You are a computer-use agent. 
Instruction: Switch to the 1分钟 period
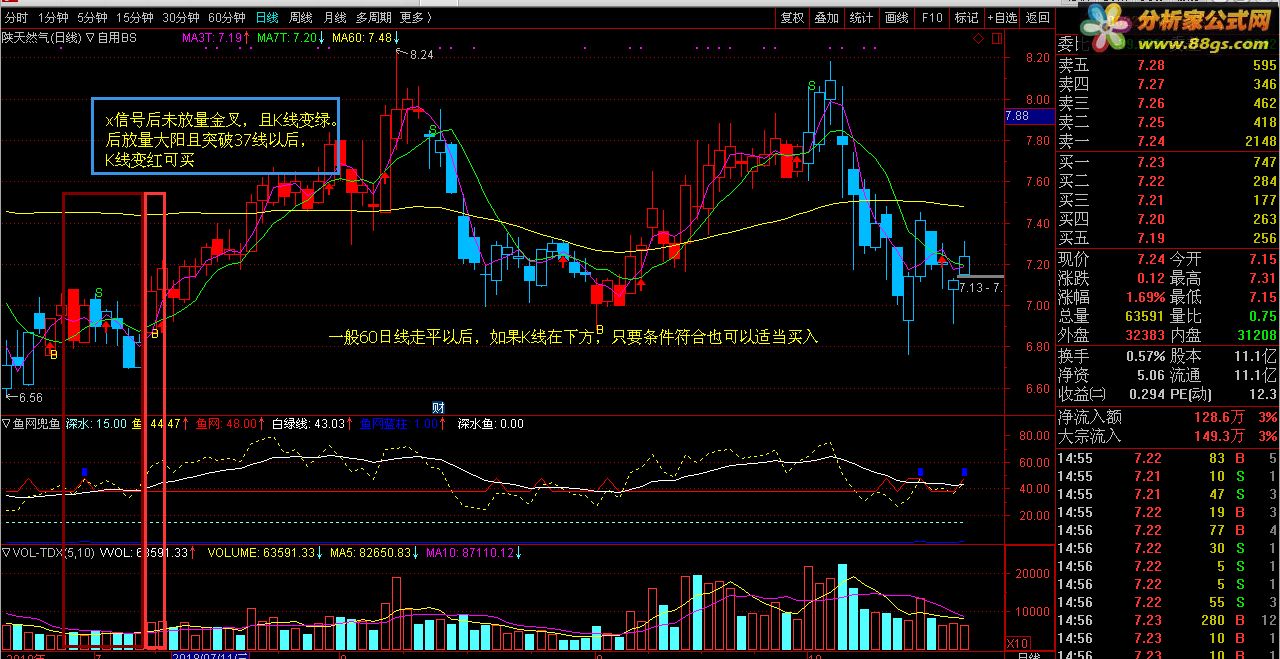pyautogui.click(x=52, y=18)
